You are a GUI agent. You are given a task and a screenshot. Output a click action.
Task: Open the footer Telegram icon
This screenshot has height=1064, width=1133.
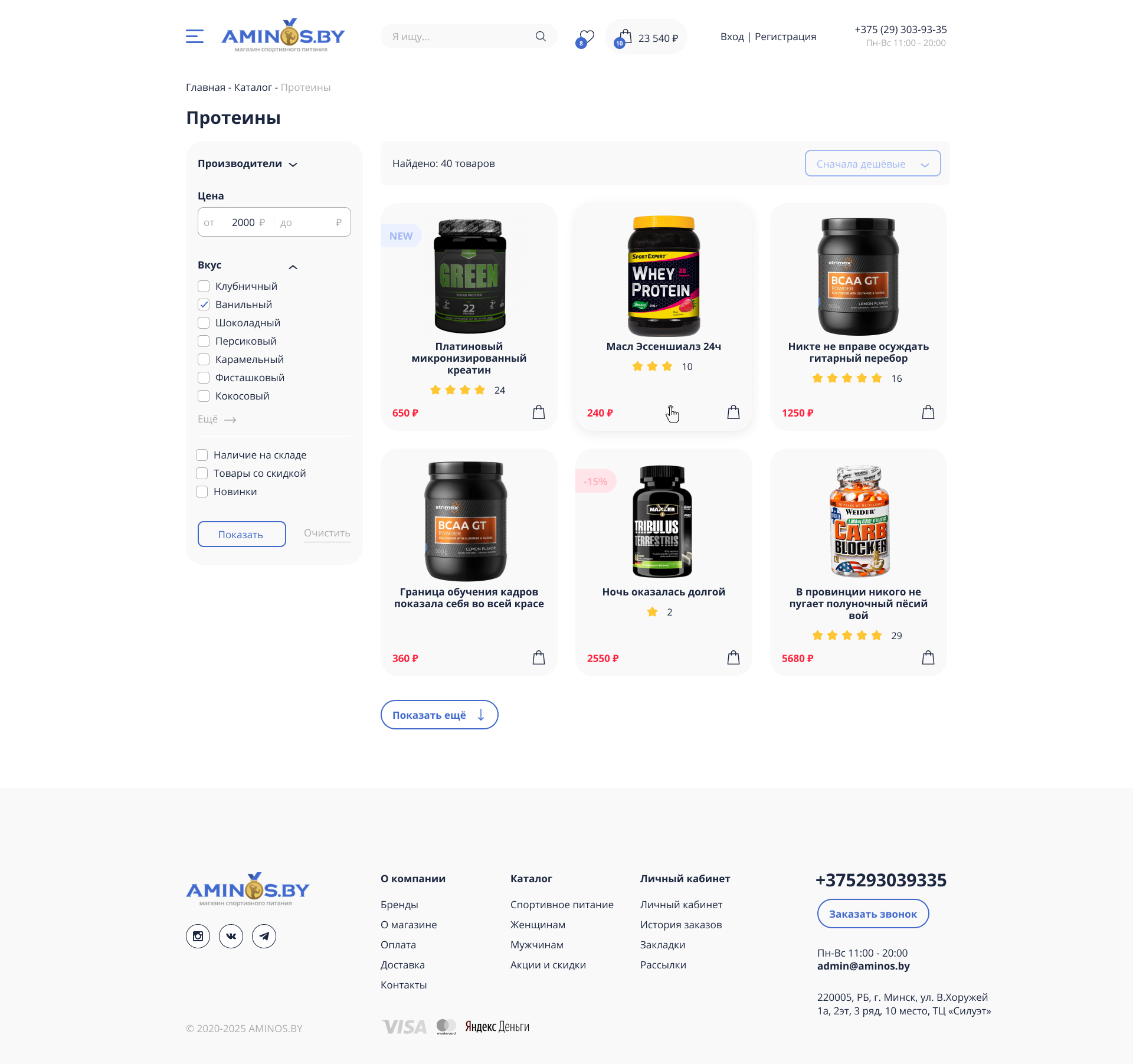click(264, 936)
